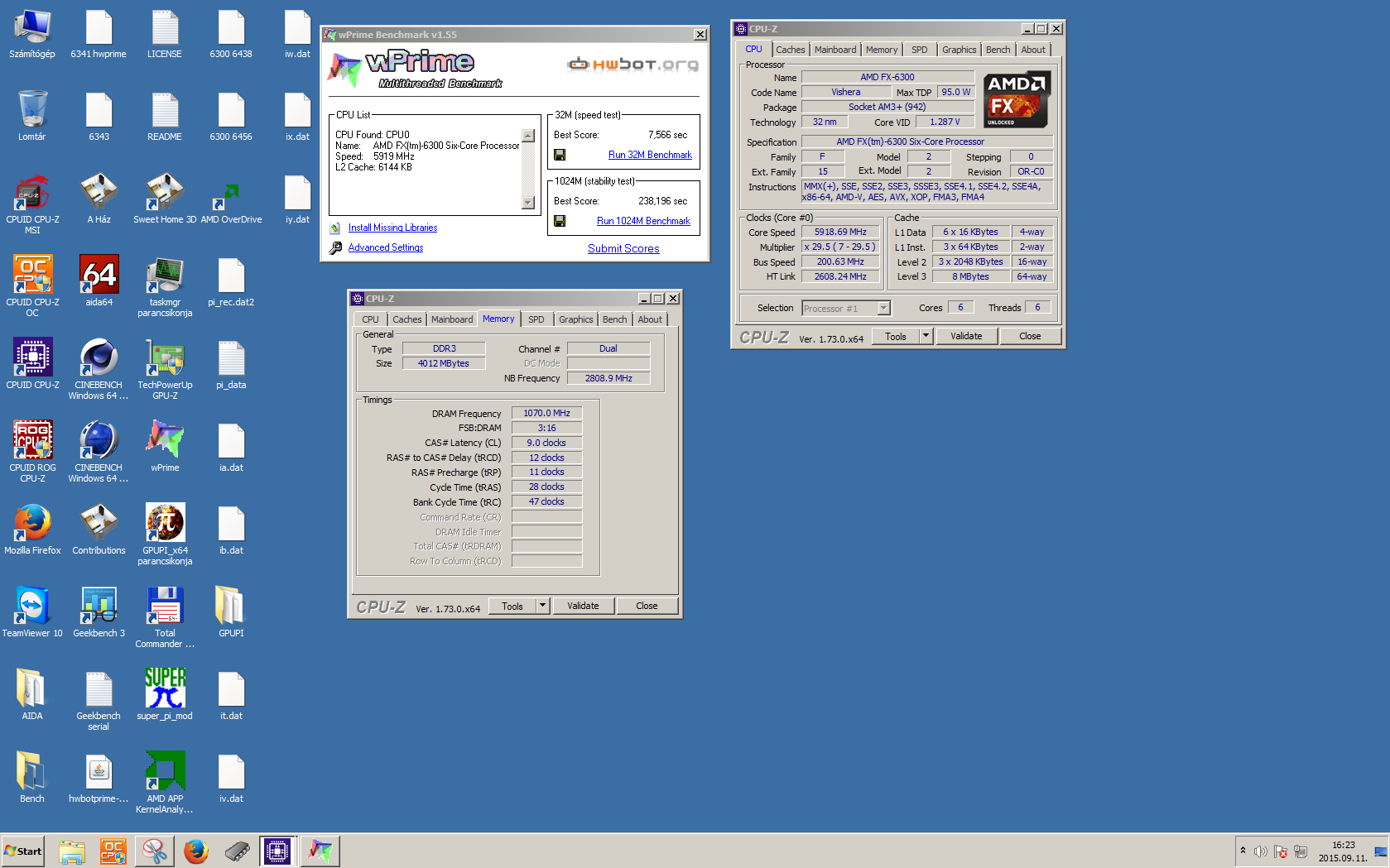1390x868 pixels.
Task: Open Snipping Tool in the taskbar
Action: pos(154,851)
